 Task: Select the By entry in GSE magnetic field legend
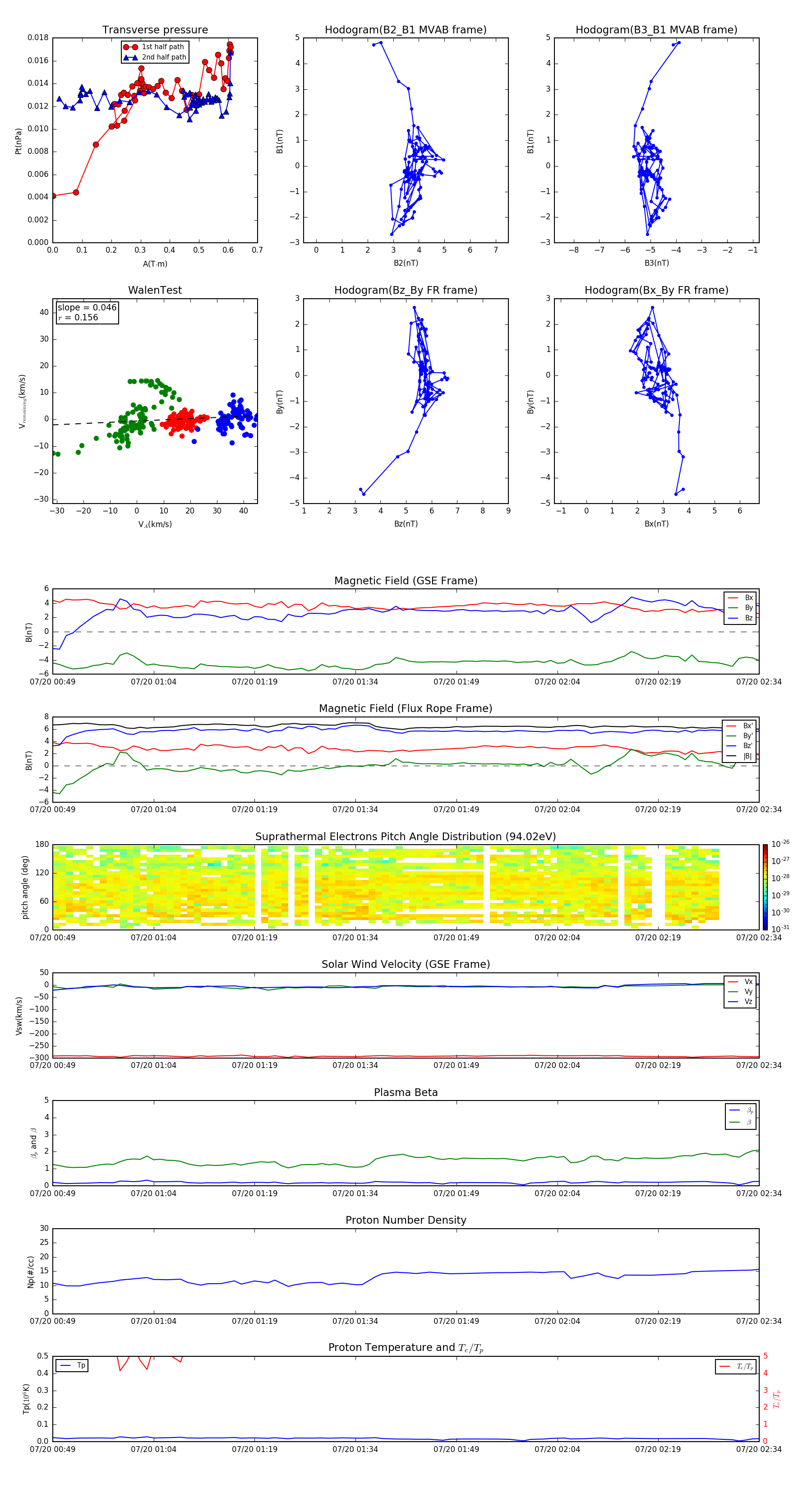pyautogui.click(x=741, y=607)
